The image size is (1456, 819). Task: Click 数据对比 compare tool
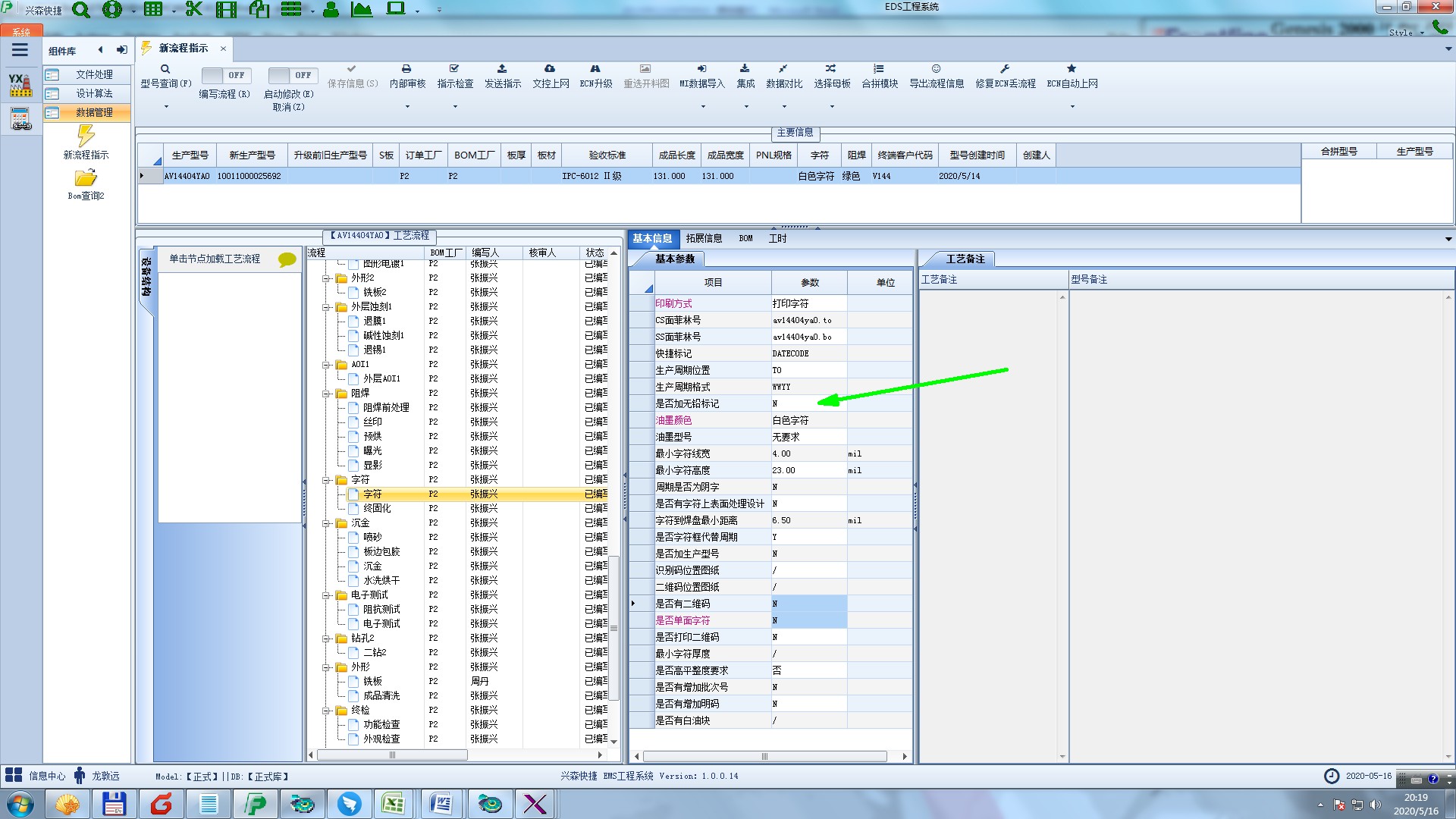coord(784,77)
